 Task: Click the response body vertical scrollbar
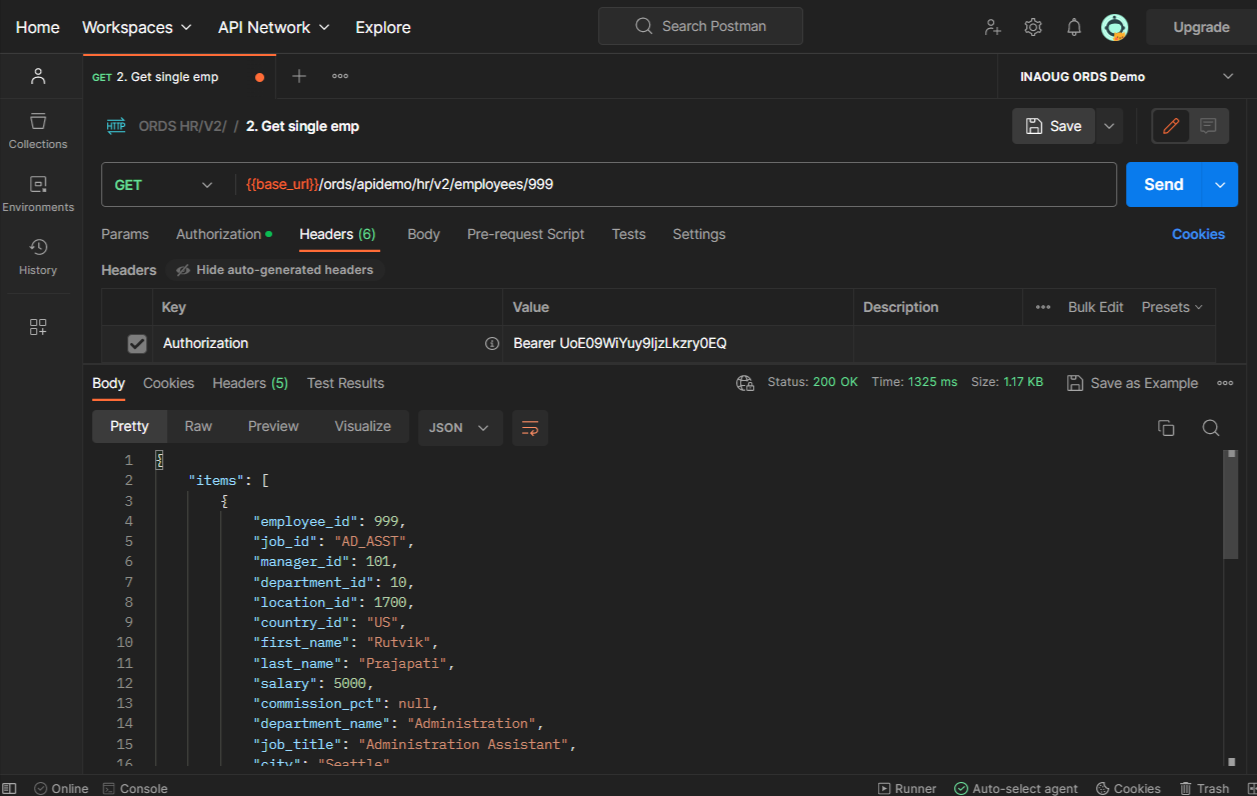coord(1230,505)
